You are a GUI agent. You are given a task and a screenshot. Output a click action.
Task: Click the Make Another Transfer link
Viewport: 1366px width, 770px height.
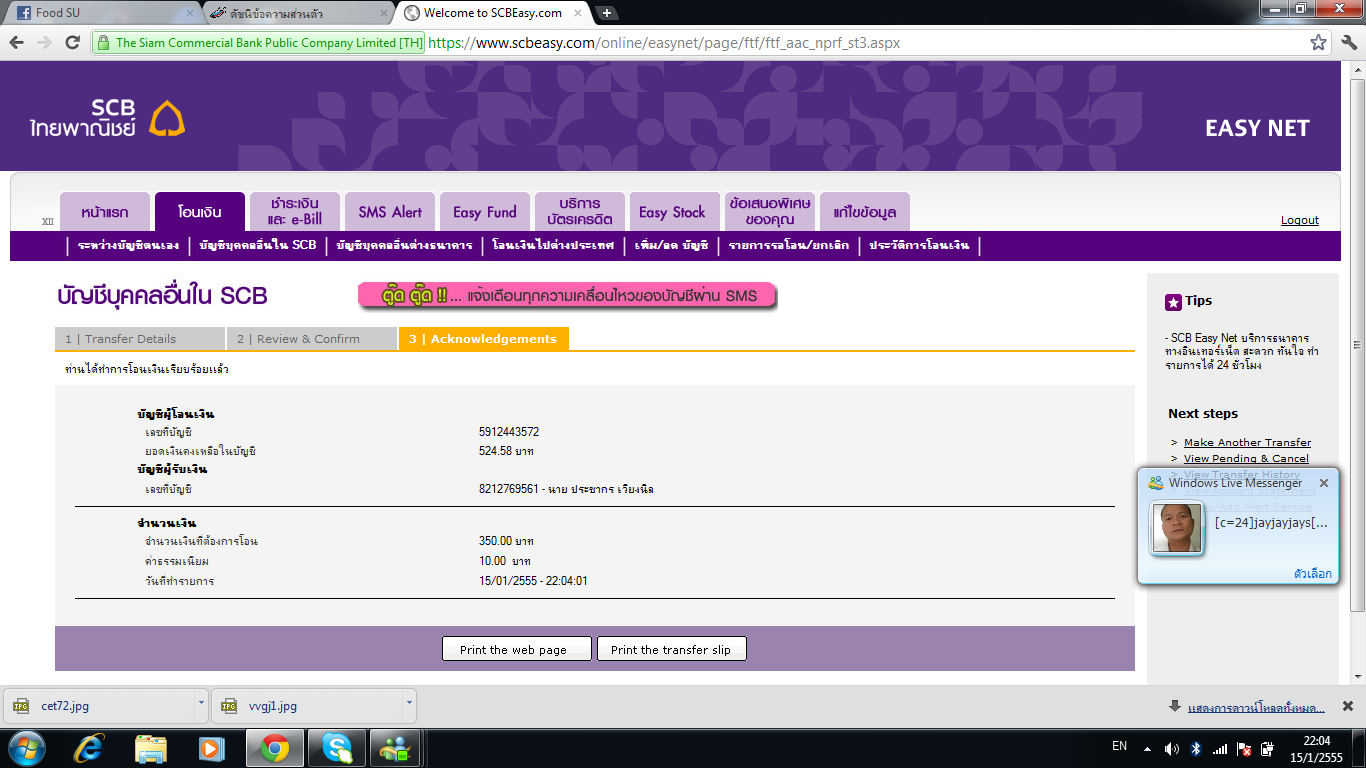pyautogui.click(x=1247, y=442)
